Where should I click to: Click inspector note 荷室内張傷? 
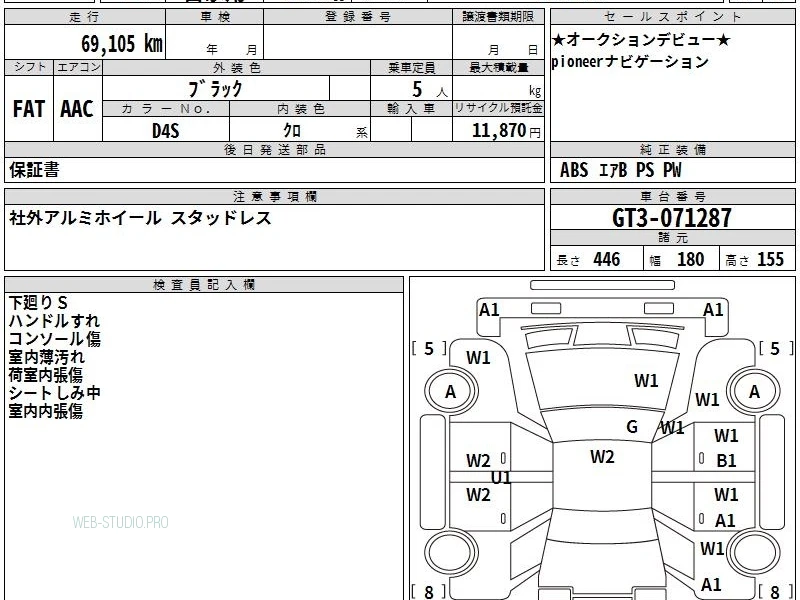pyautogui.click(x=45, y=375)
